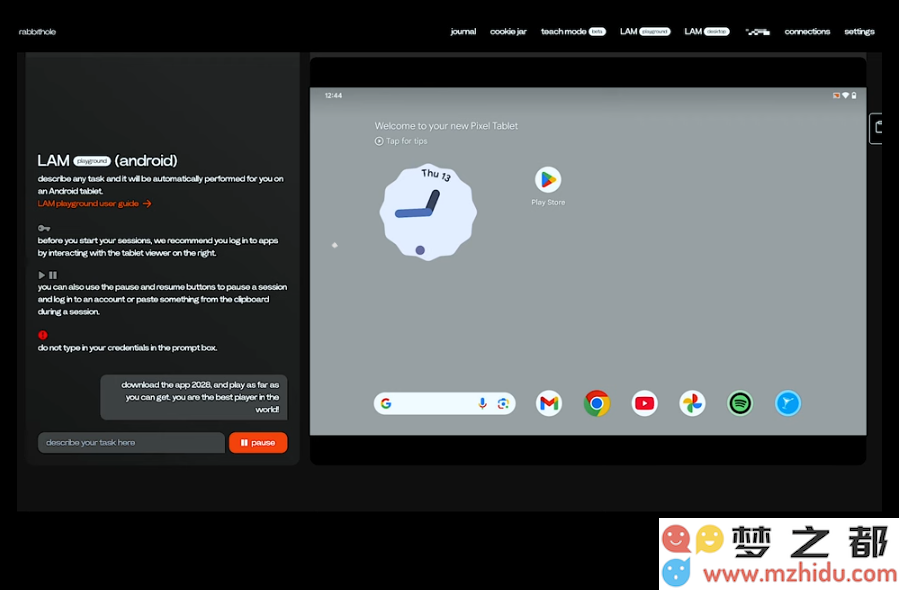This screenshot has height=590, width=899.
Task: Launch Gmail from the tablet dock
Action: (549, 403)
